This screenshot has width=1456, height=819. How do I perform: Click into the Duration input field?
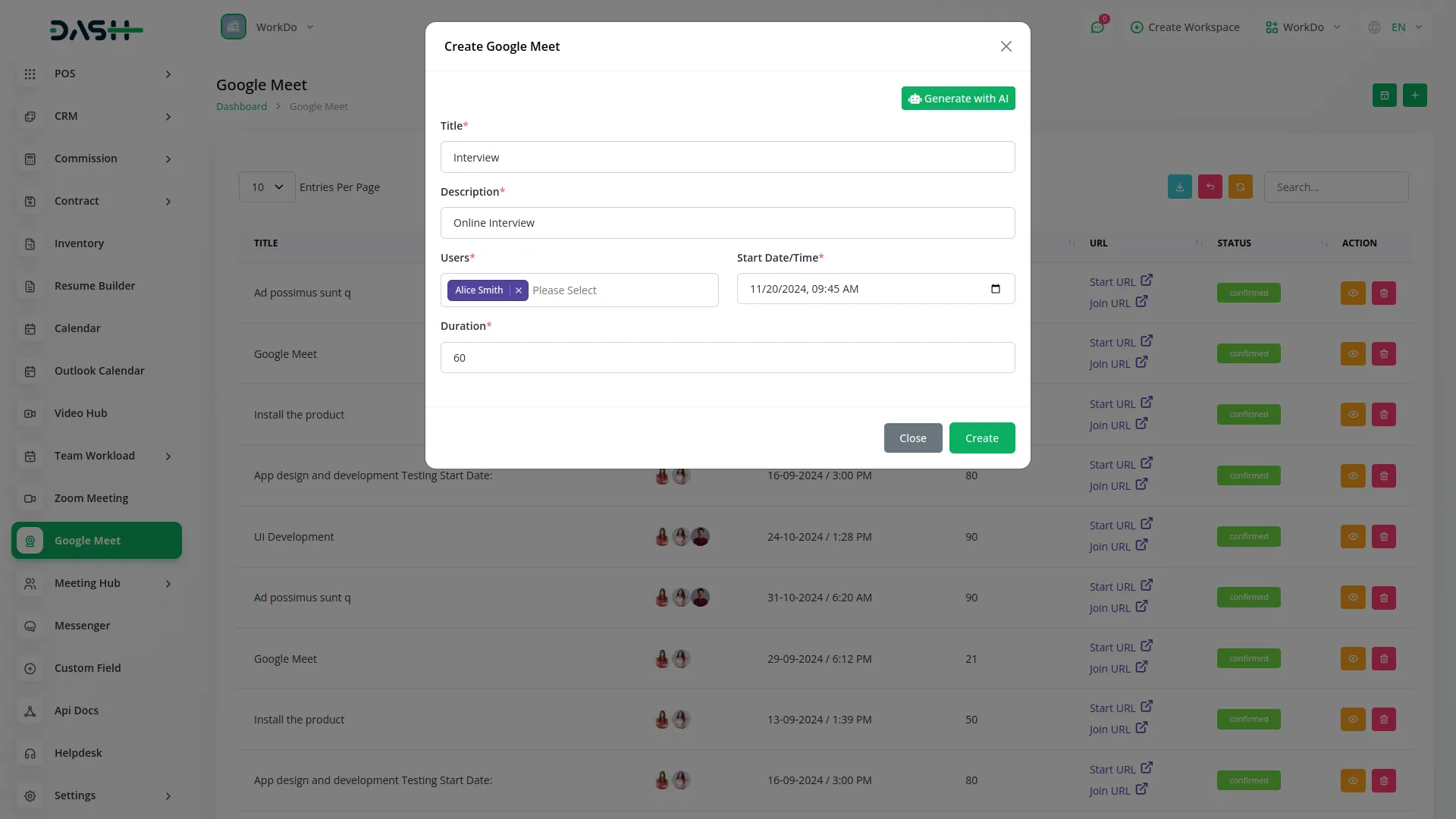(x=727, y=358)
